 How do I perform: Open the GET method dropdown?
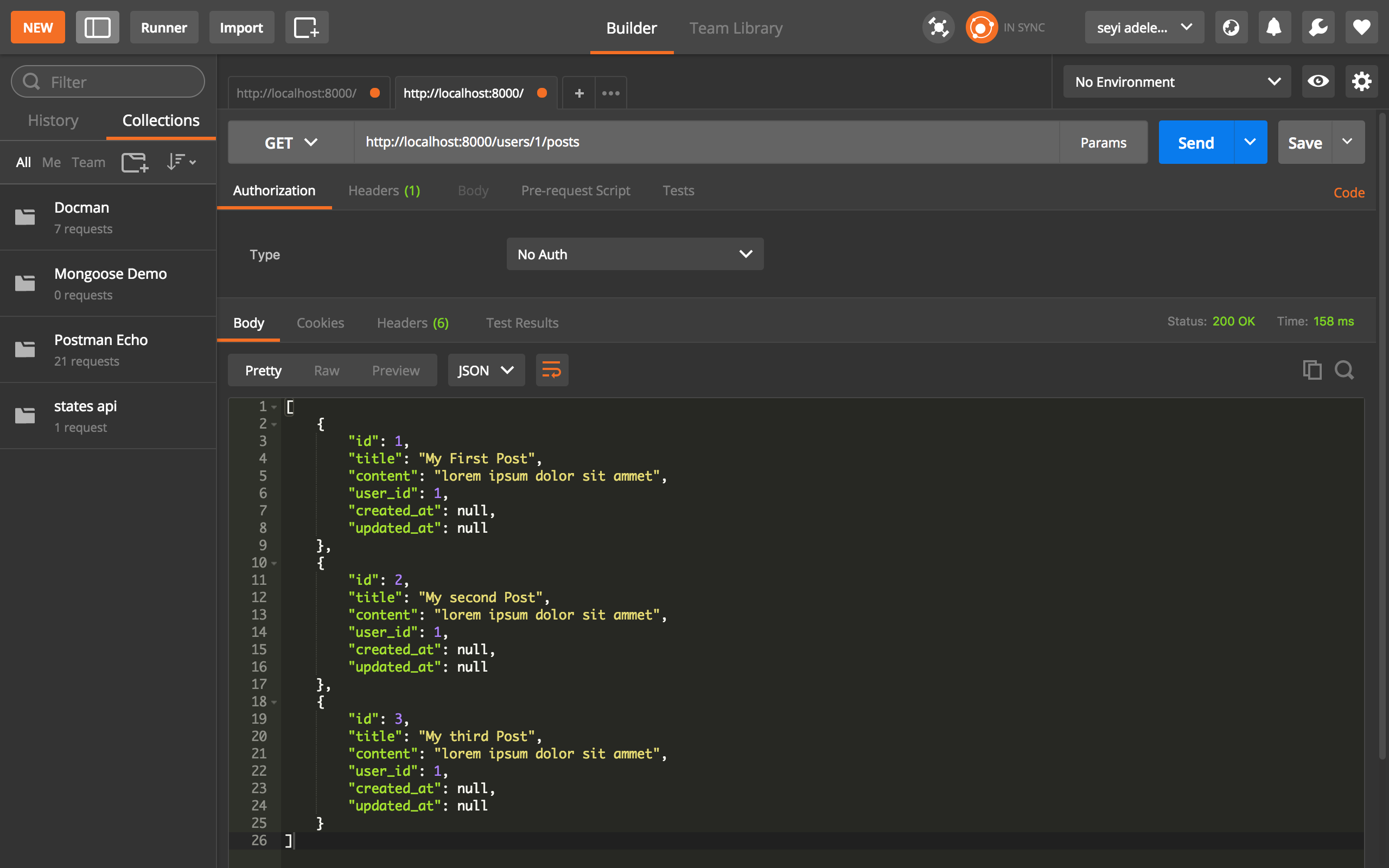click(x=291, y=142)
